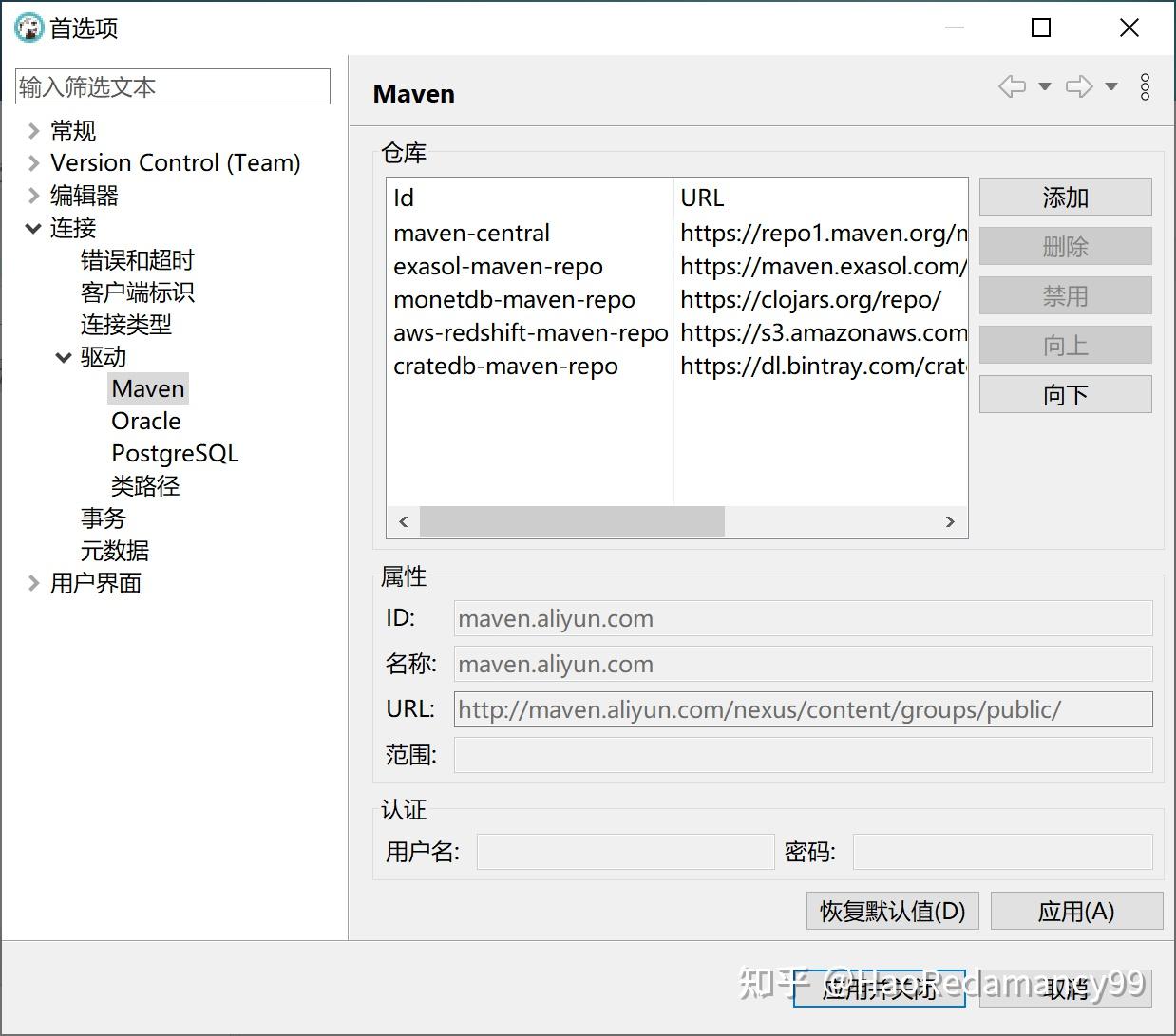Open 事务 preference page

click(x=104, y=518)
